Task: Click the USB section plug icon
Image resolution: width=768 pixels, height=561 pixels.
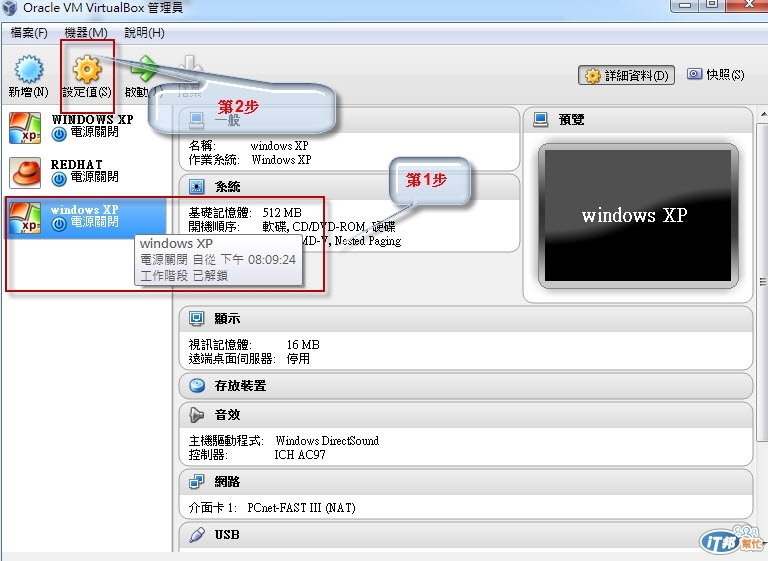Action: (x=196, y=534)
